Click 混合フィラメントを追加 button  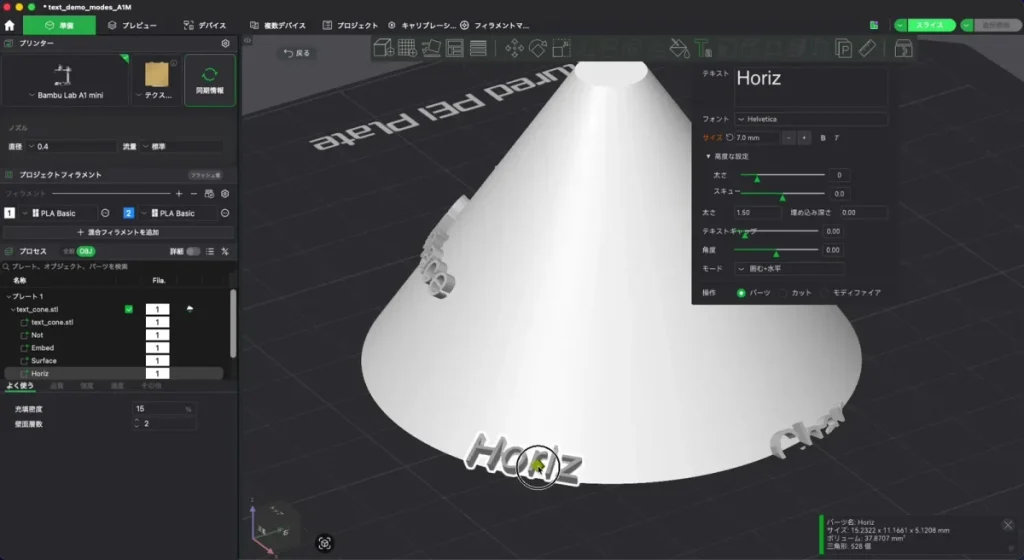coord(118,232)
